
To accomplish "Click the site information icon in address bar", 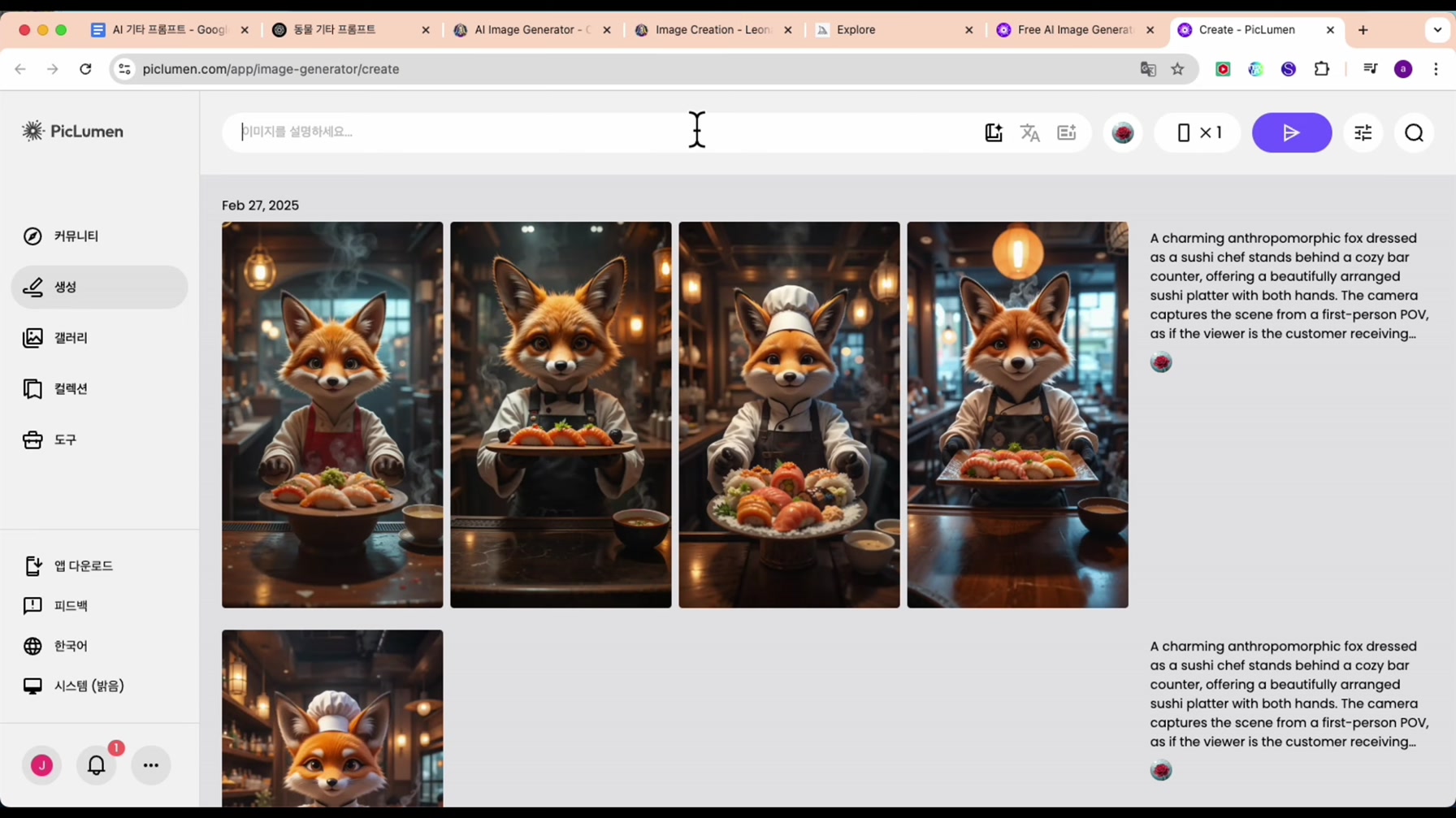I will 124,69.
